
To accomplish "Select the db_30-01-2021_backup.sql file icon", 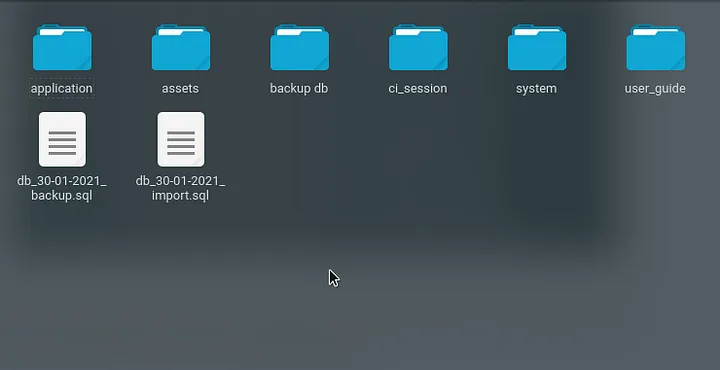I will coord(62,139).
